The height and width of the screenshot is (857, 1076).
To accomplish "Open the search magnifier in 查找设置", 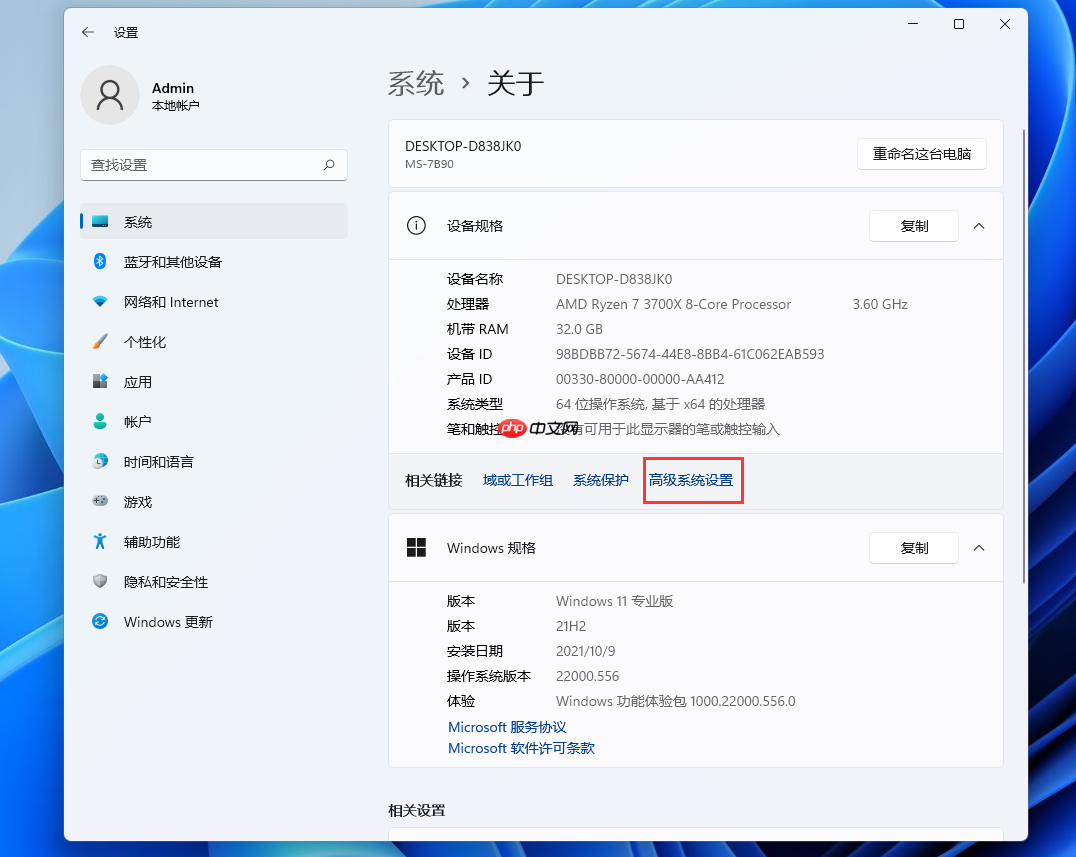I will pyautogui.click(x=329, y=165).
